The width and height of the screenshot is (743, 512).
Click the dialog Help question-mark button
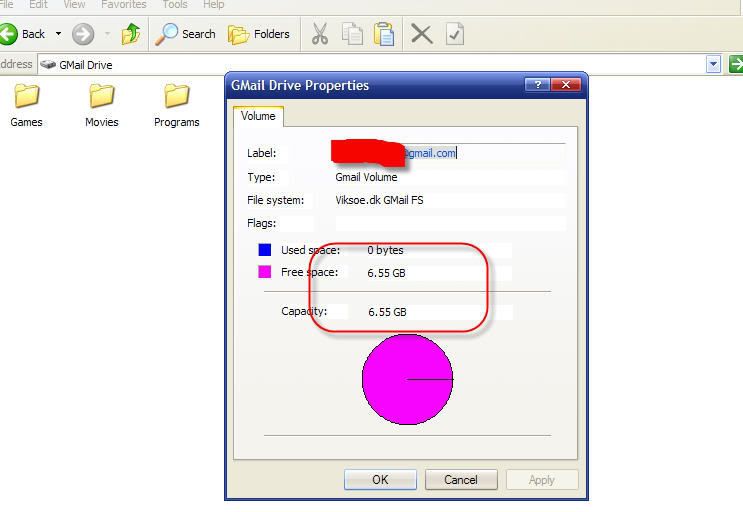click(x=538, y=85)
